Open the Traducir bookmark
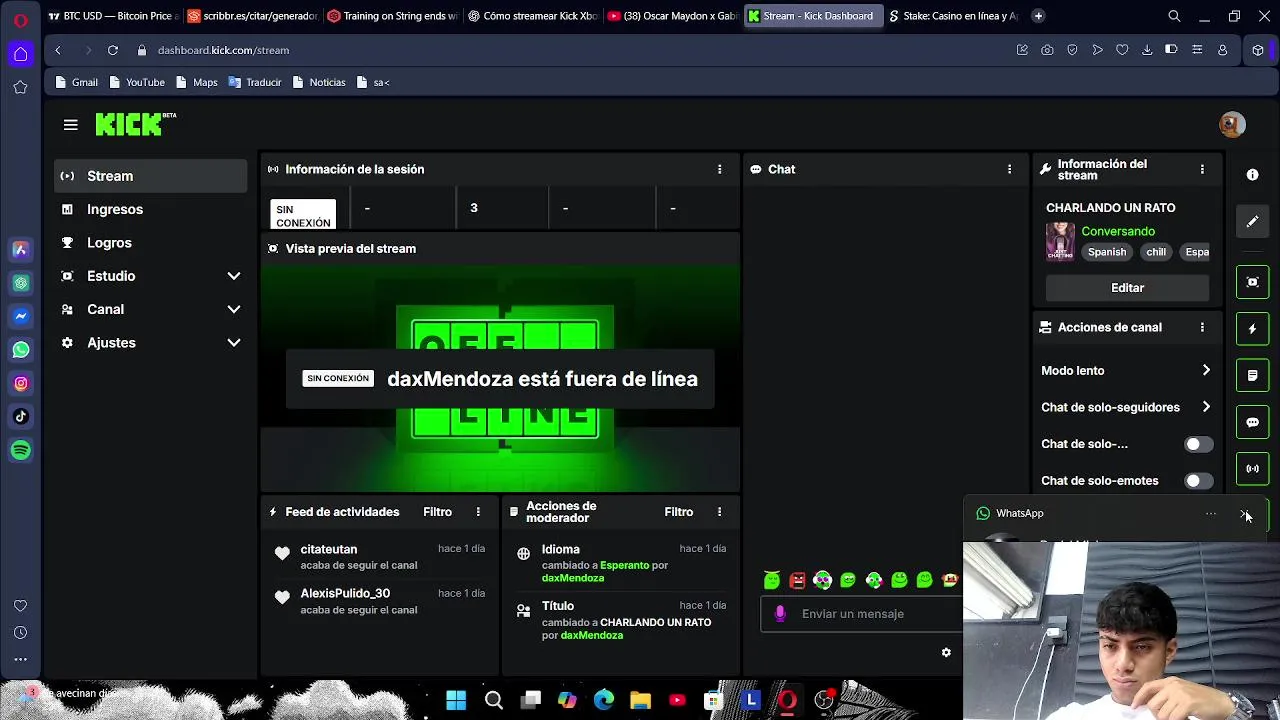Image resolution: width=1280 pixels, height=720 pixels. click(255, 82)
